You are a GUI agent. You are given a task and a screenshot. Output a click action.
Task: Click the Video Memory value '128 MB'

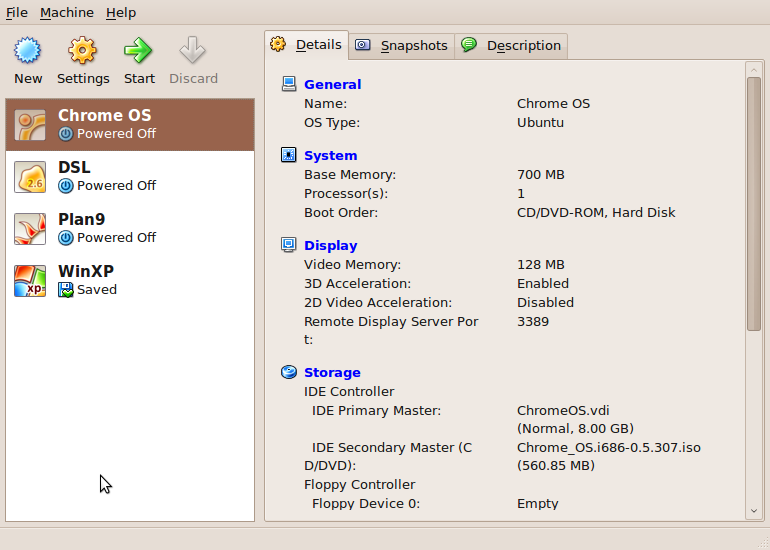[541, 265]
